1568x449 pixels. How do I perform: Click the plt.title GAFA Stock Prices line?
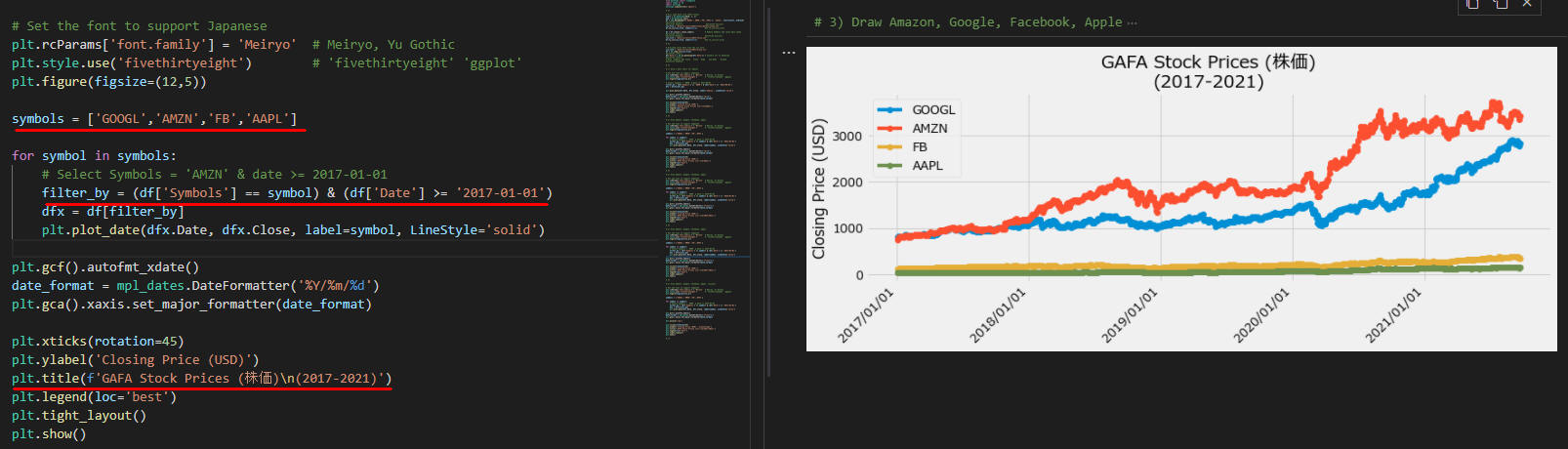[x=201, y=379]
